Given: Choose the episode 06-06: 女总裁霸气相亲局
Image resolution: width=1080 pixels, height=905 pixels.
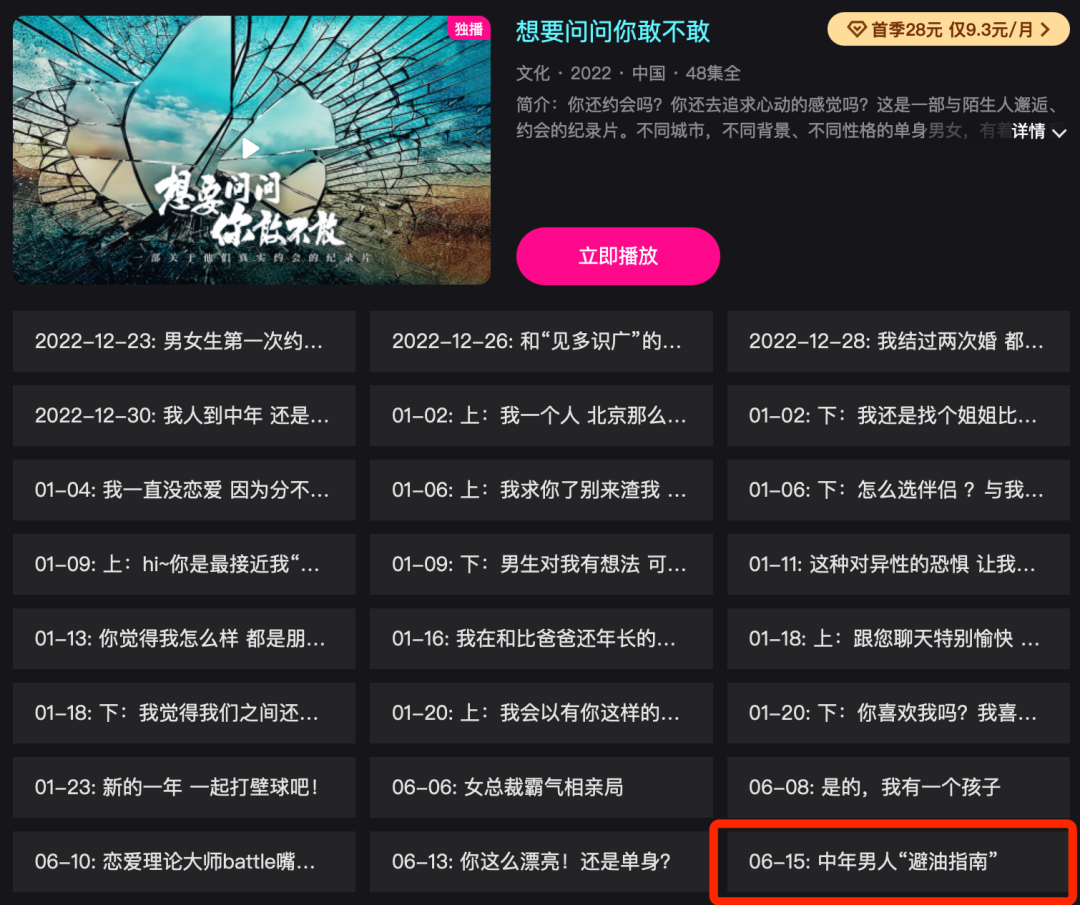Looking at the screenshot, I should click(541, 787).
